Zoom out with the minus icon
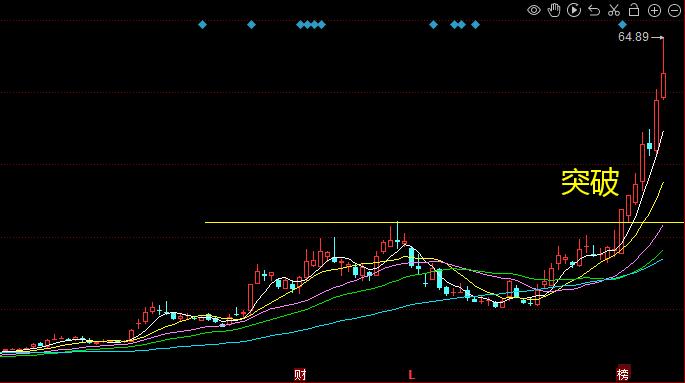The image size is (685, 383). pos(674,10)
